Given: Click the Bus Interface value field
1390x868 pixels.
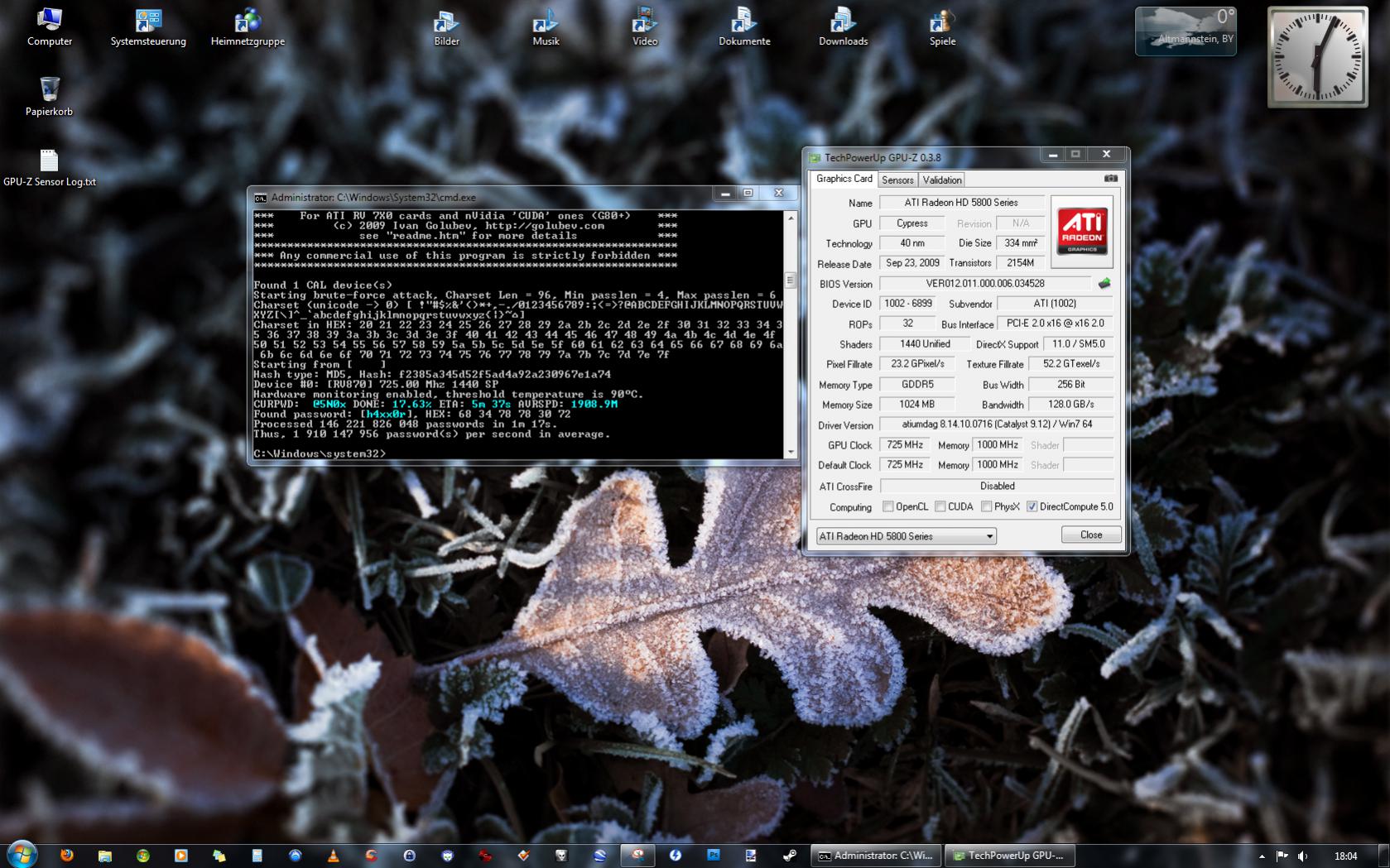Looking at the screenshot, I should pos(1056,324).
